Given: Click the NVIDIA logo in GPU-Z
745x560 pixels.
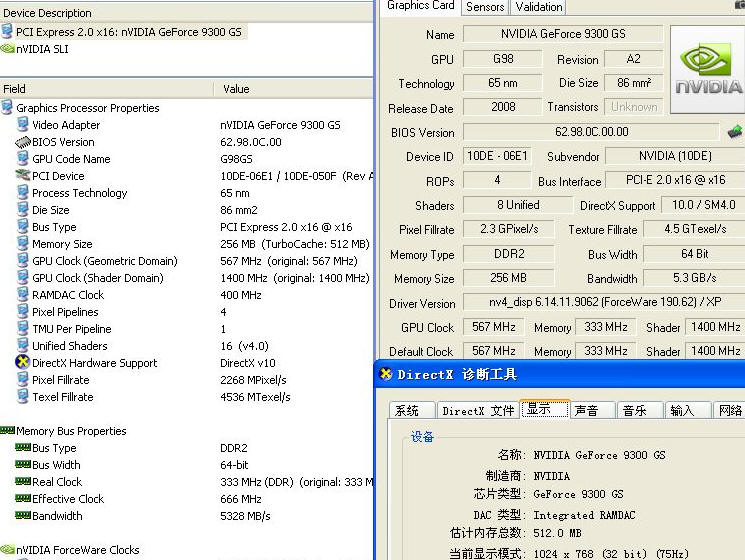Looking at the screenshot, I should click(x=707, y=69).
